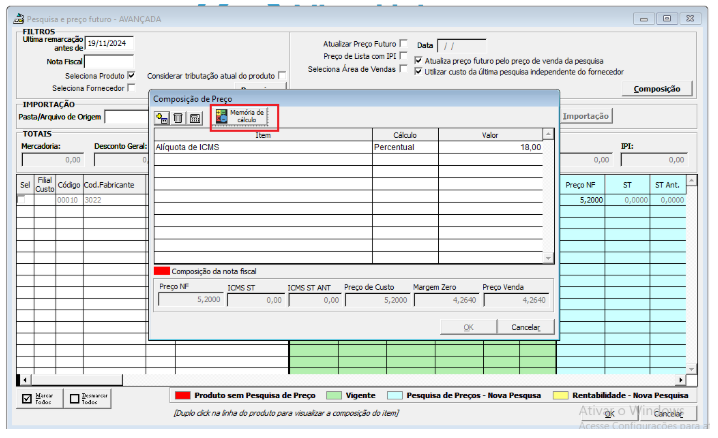718x438 pixels.
Task: Maximize the Pesquisa e preço futuro window
Action: coord(667,18)
